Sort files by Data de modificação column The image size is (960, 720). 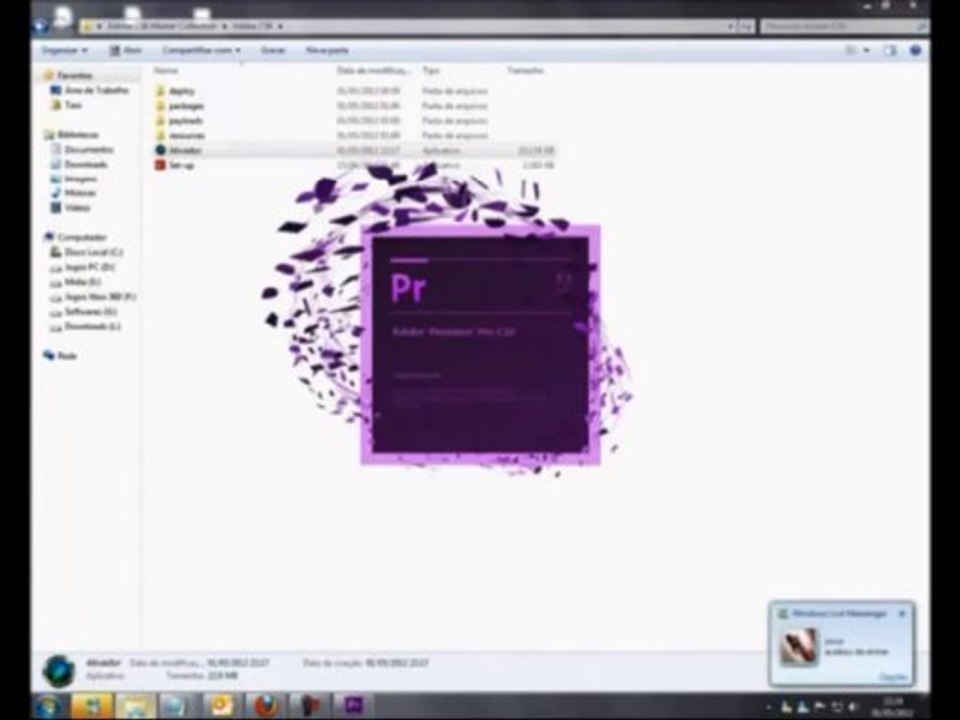tap(373, 70)
